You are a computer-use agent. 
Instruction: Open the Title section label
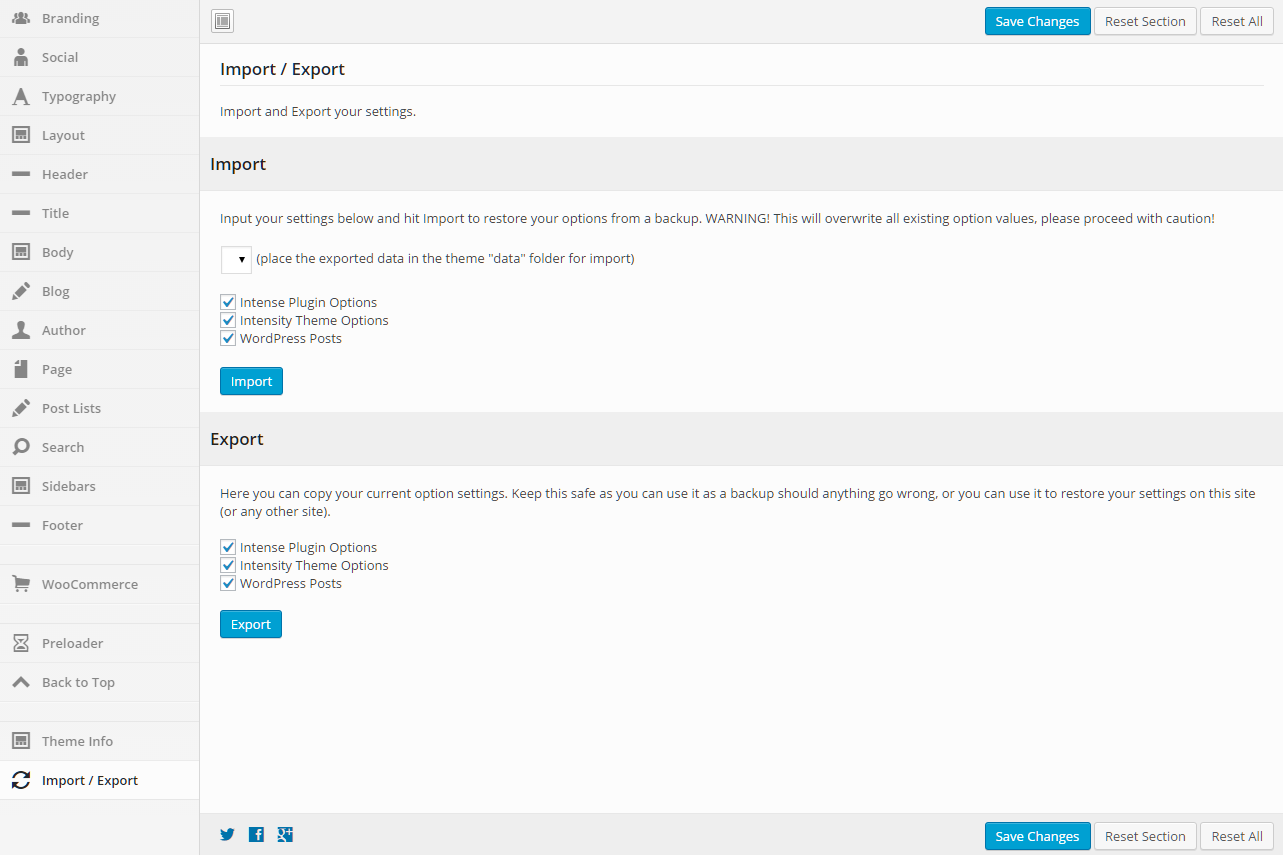(55, 213)
